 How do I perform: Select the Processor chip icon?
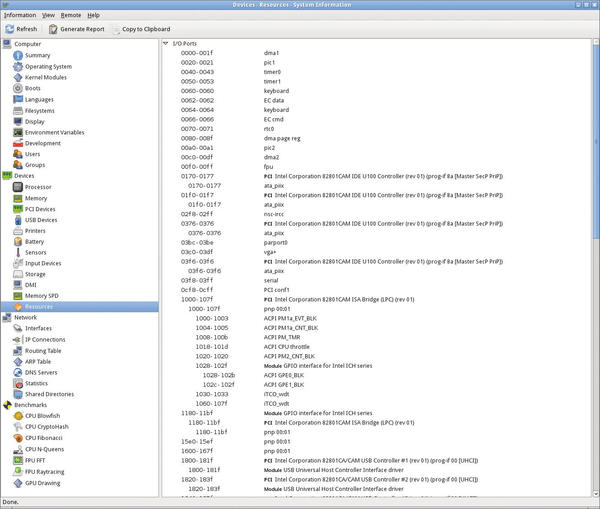pos(18,187)
